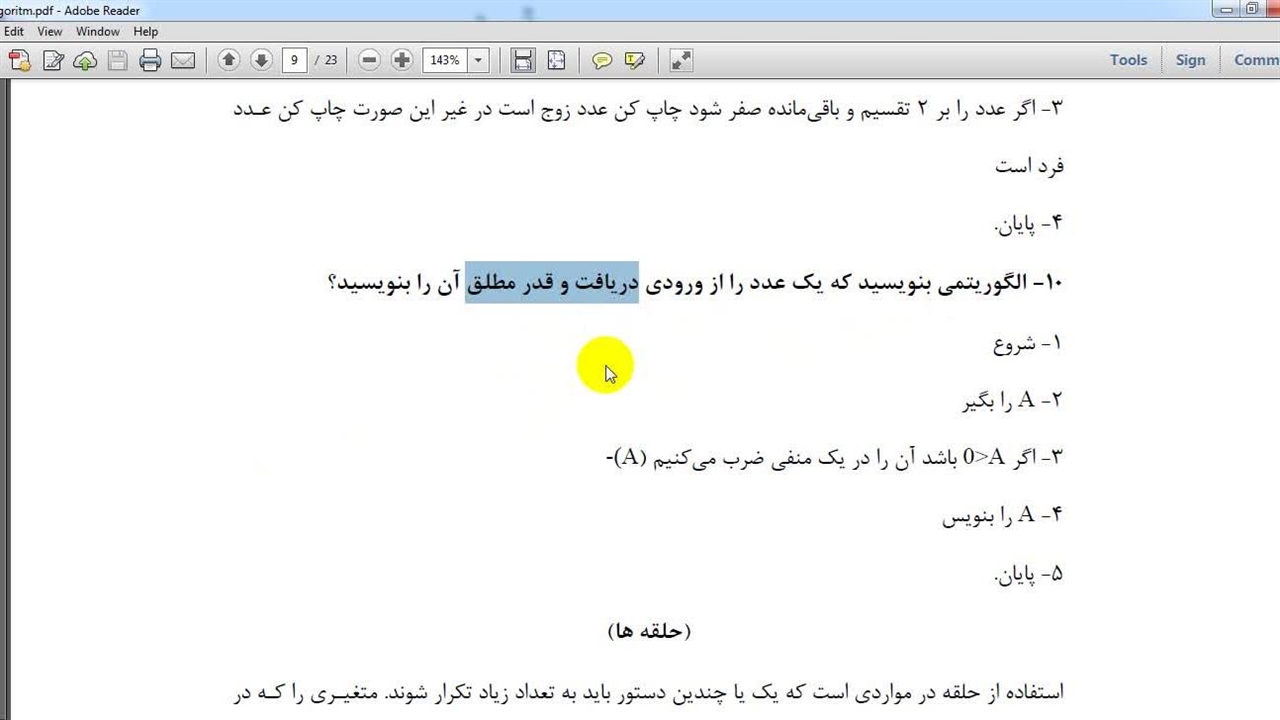Click the print file icon
Viewport: 1280px width, 720px height.
[150, 61]
